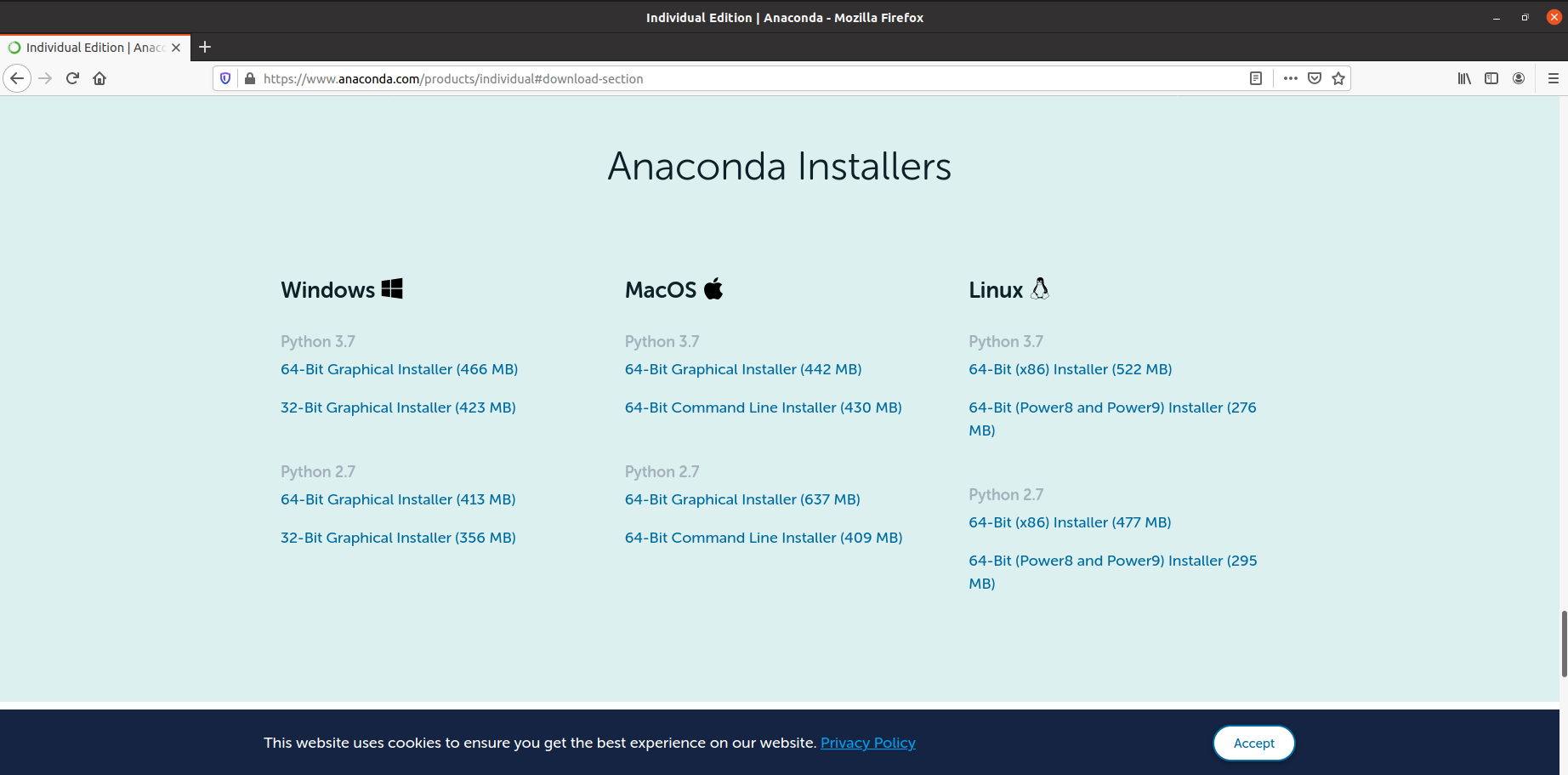Image resolution: width=1568 pixels, height=775 pixels.
Task: Open the Firefox hamburger menu
Action: point(1554,78)
